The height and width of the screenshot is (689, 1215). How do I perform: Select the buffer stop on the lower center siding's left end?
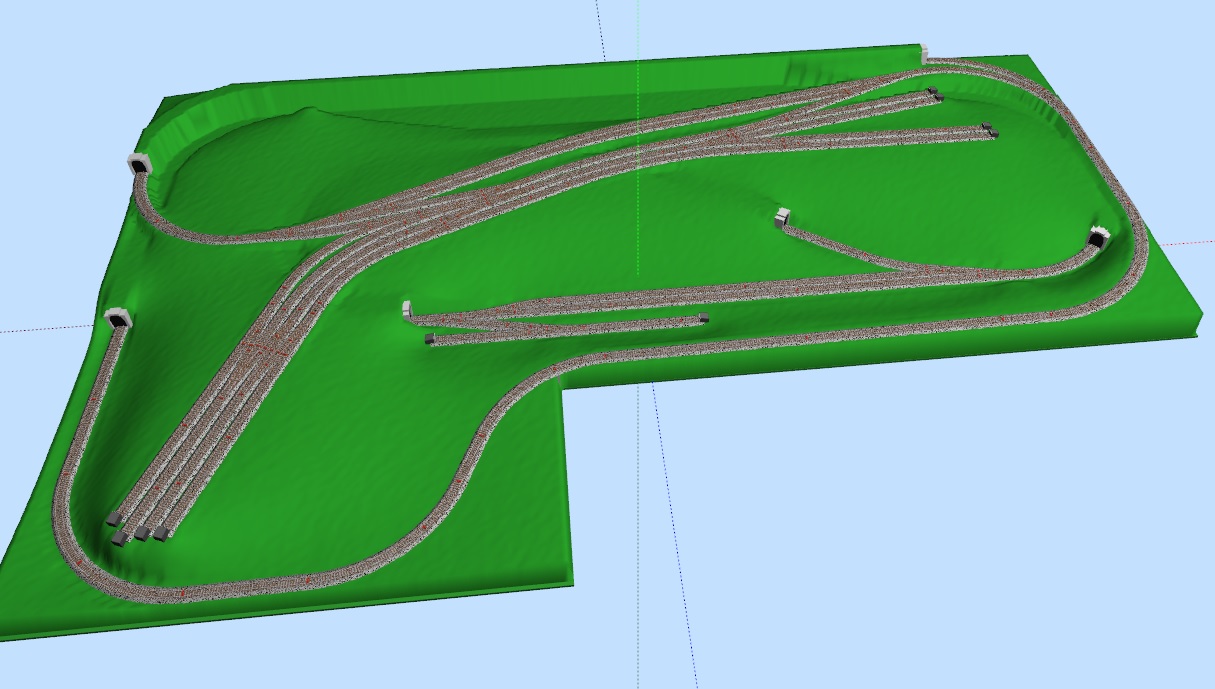[430, 340]
